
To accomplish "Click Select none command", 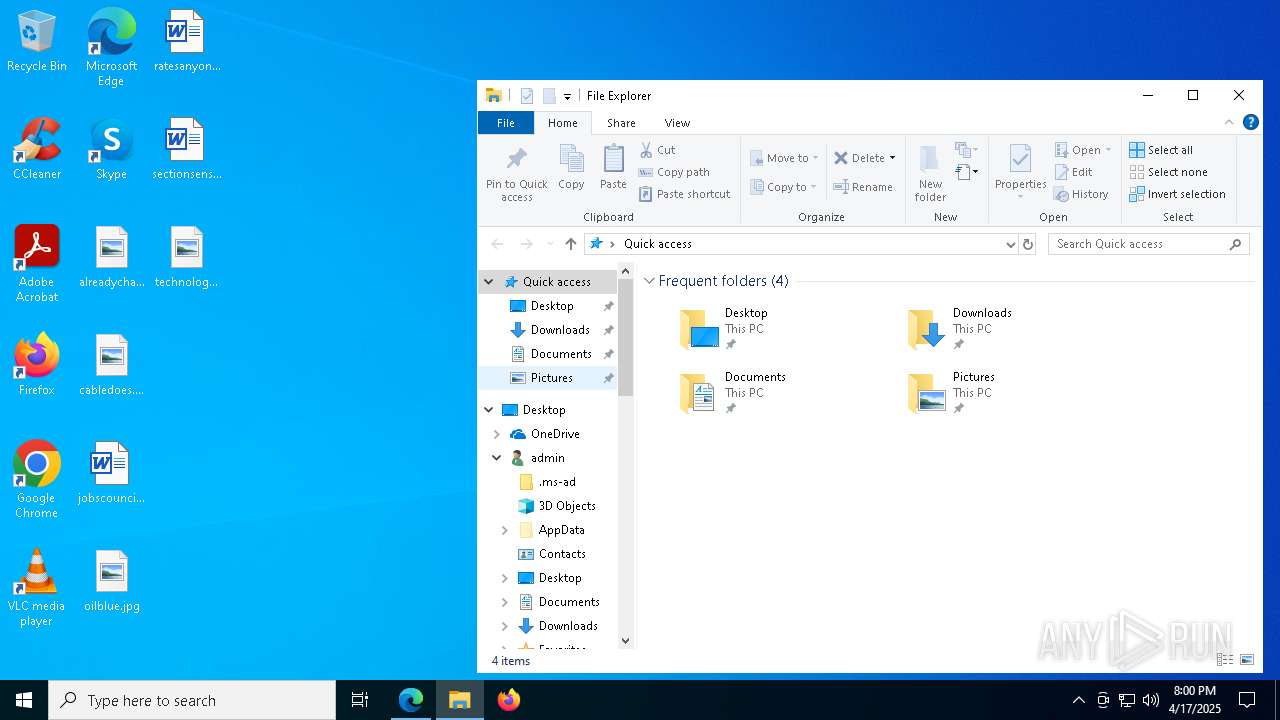I will click(1168, 172).
